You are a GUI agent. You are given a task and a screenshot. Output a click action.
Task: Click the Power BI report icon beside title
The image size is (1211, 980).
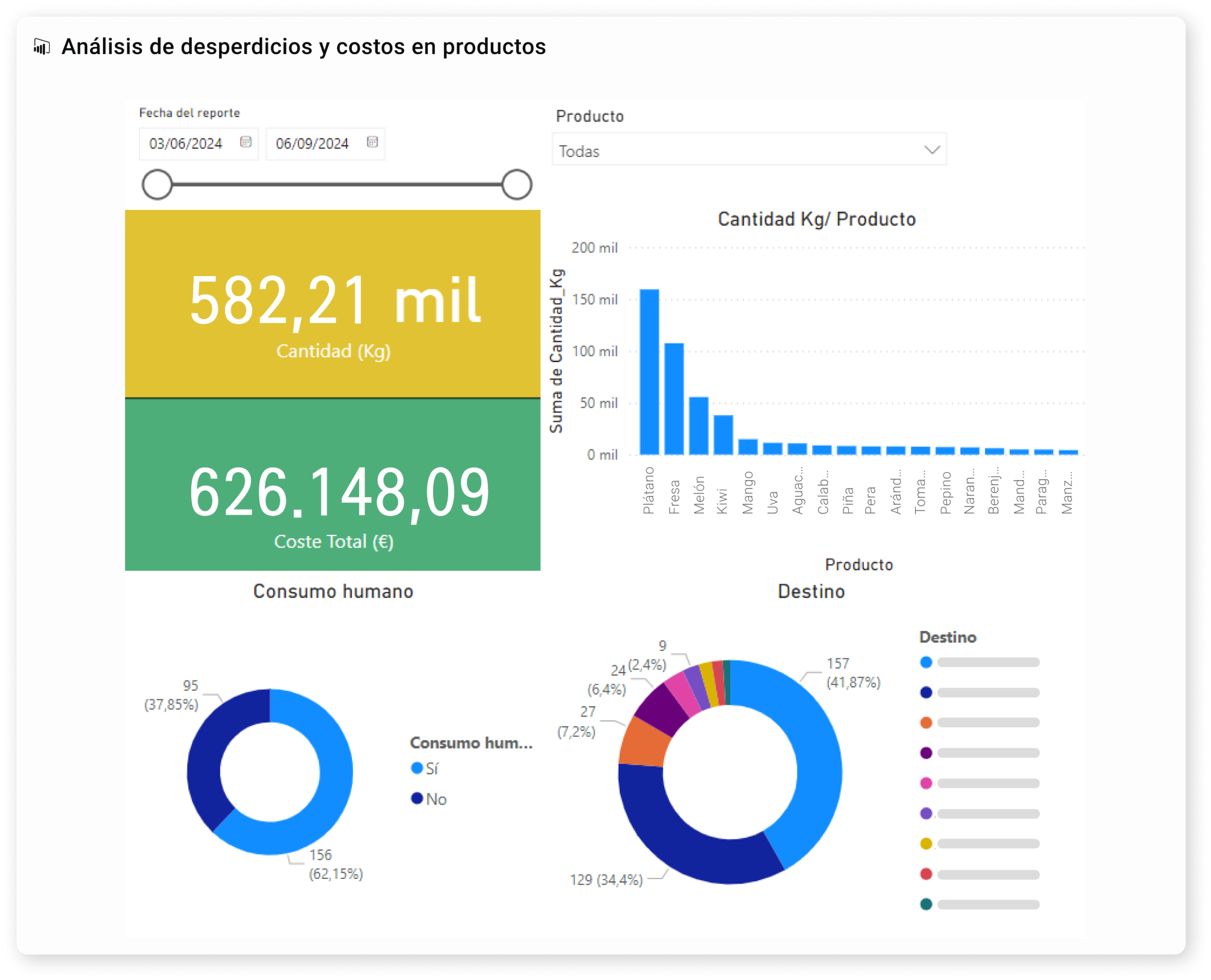[x=42, y=46]
